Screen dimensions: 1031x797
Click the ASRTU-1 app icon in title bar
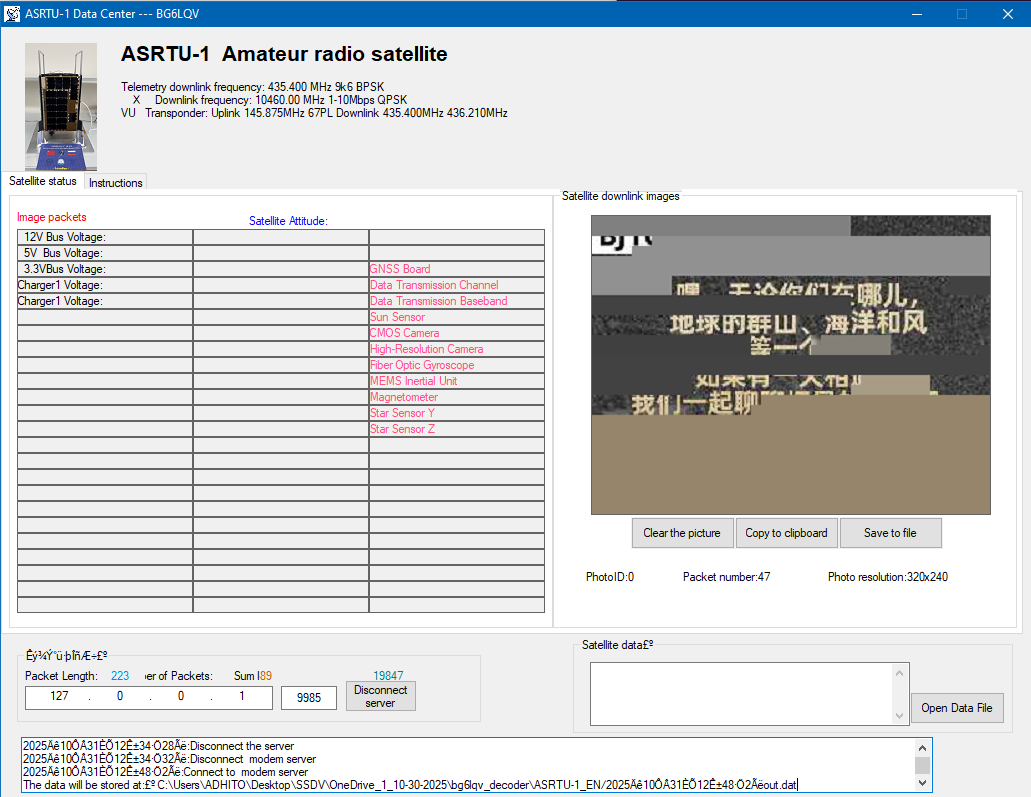[x=12, y=14]
